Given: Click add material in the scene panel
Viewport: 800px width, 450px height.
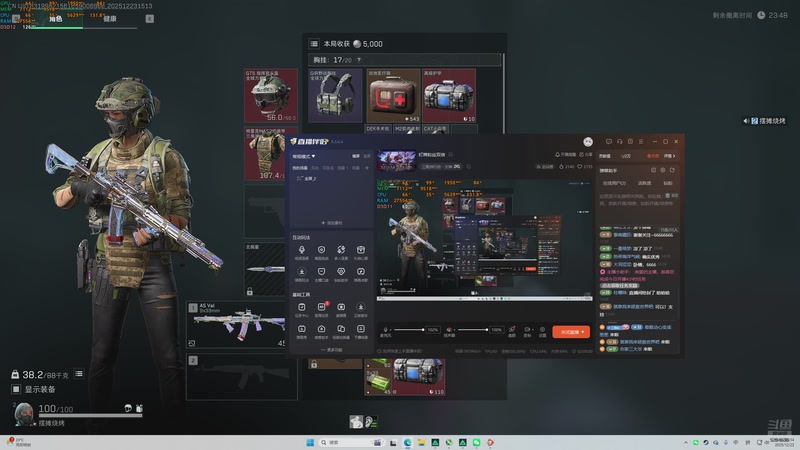Looking at the screenshot, I should tap(332, 223).
